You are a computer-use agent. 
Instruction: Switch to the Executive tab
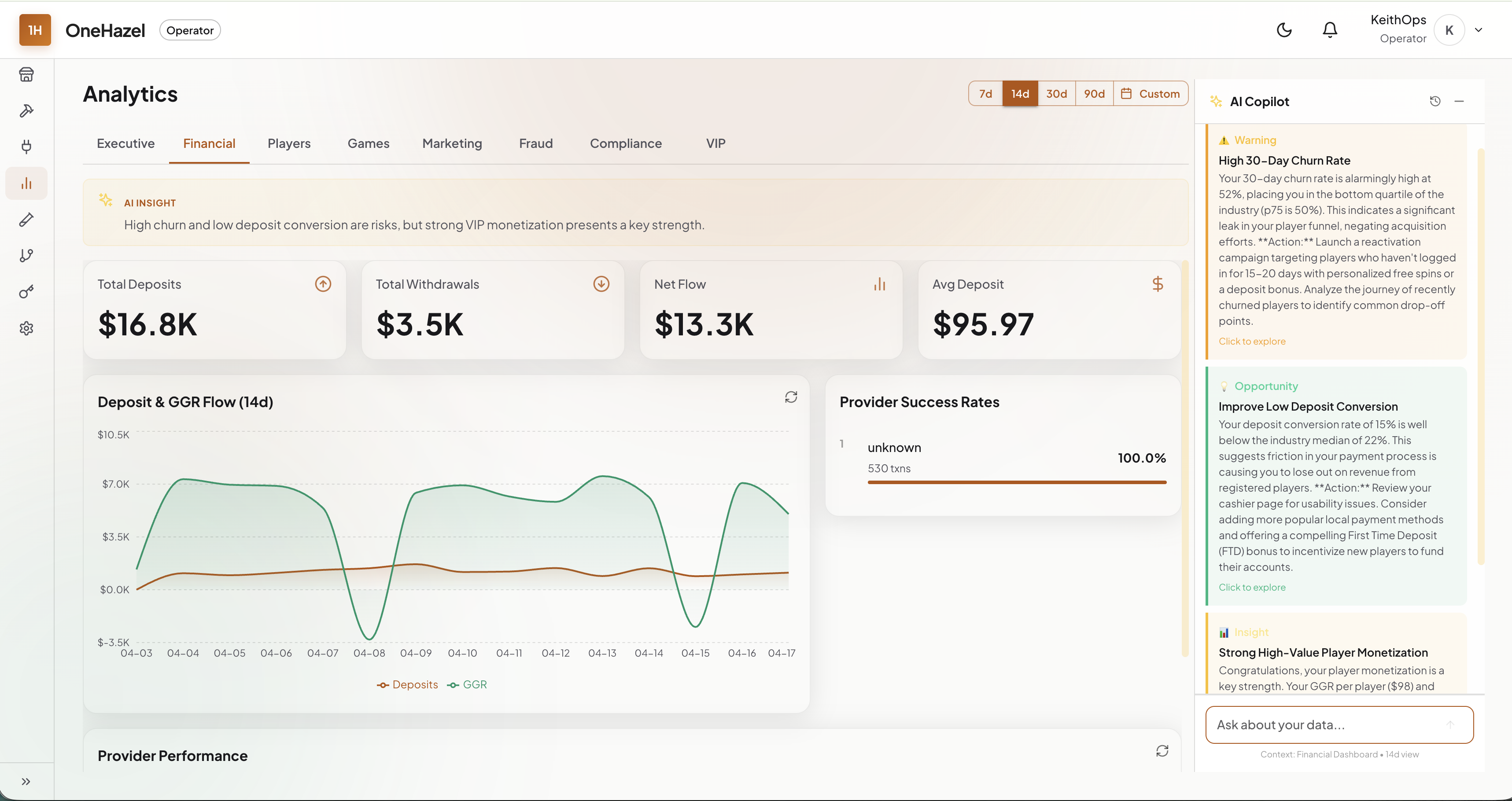point(125,143)
